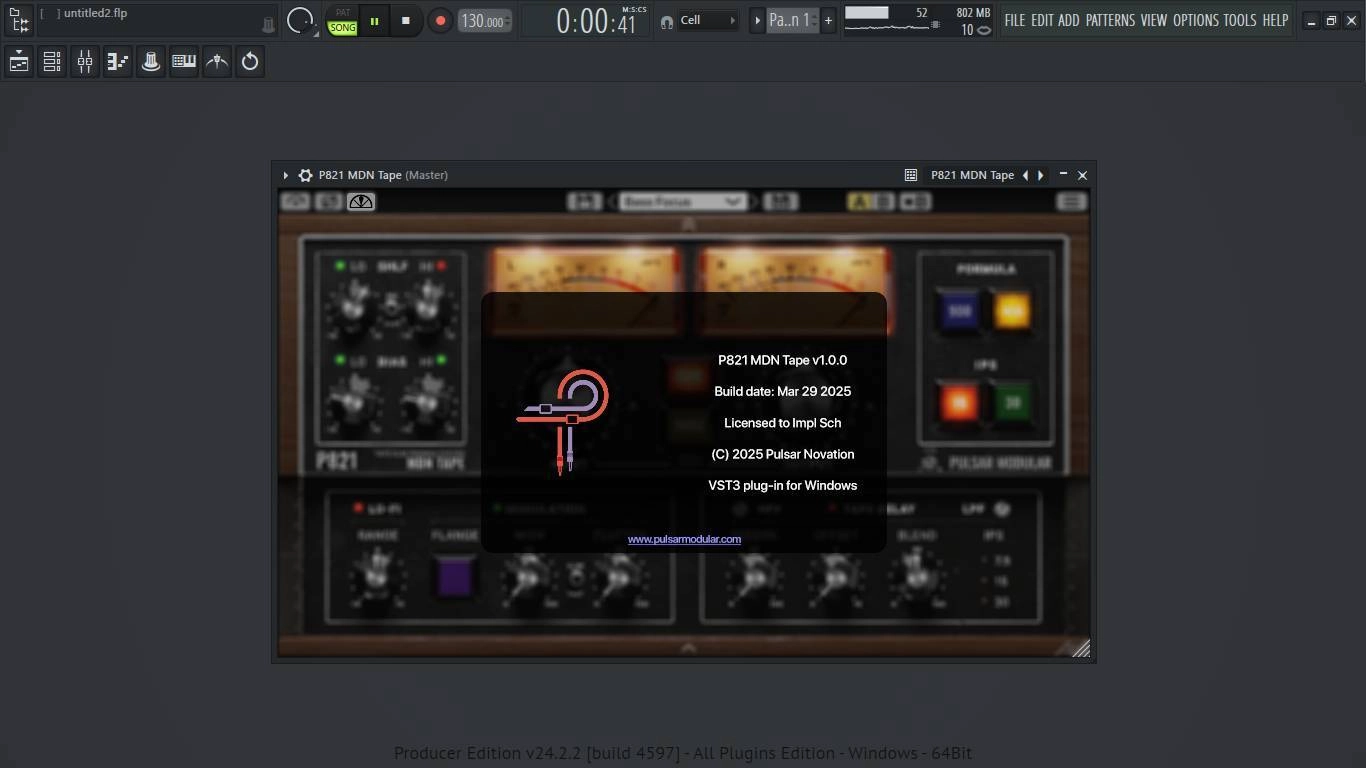Visit the www.pulsarmodular.com link
The width and height of the screenshot is (1366, 768).
pos(684,539)
